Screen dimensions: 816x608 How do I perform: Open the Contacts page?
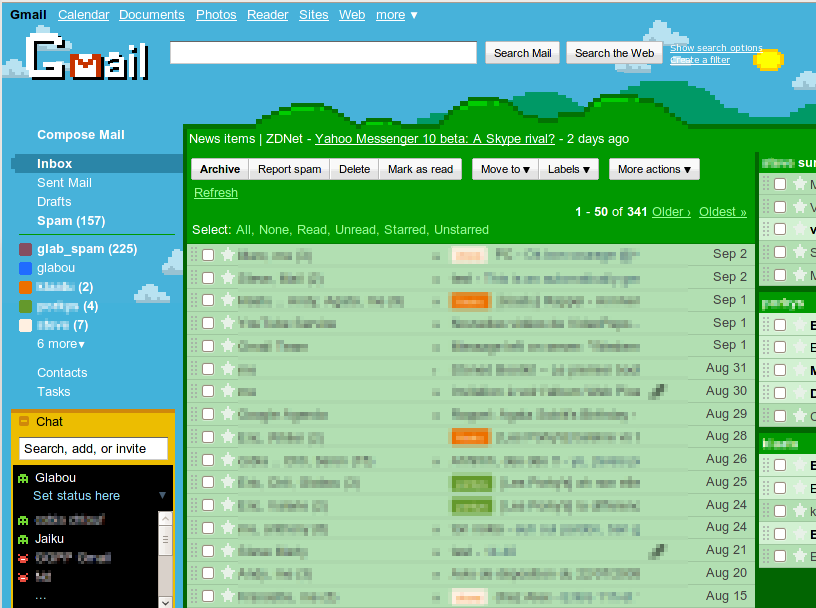click(62, 373)
